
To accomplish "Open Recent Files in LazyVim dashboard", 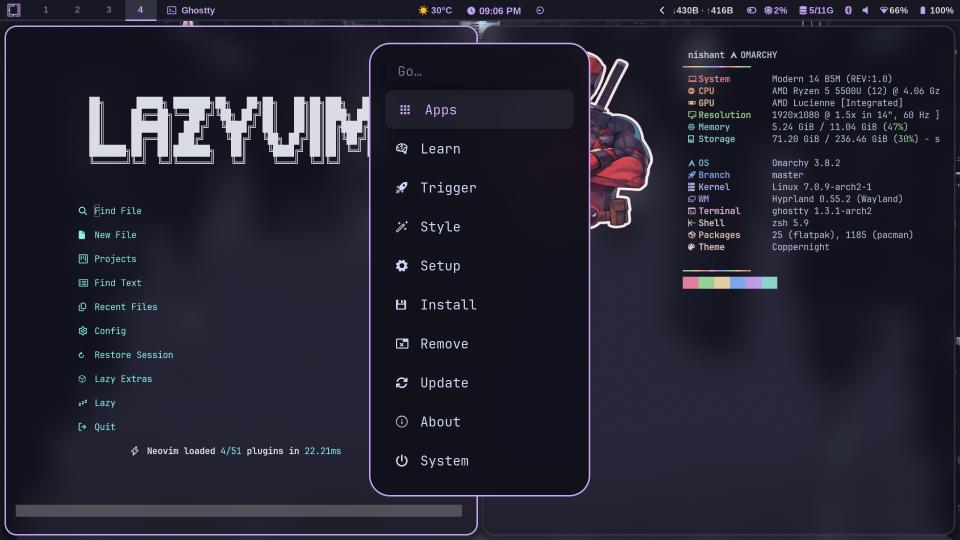I will [126, 307].
